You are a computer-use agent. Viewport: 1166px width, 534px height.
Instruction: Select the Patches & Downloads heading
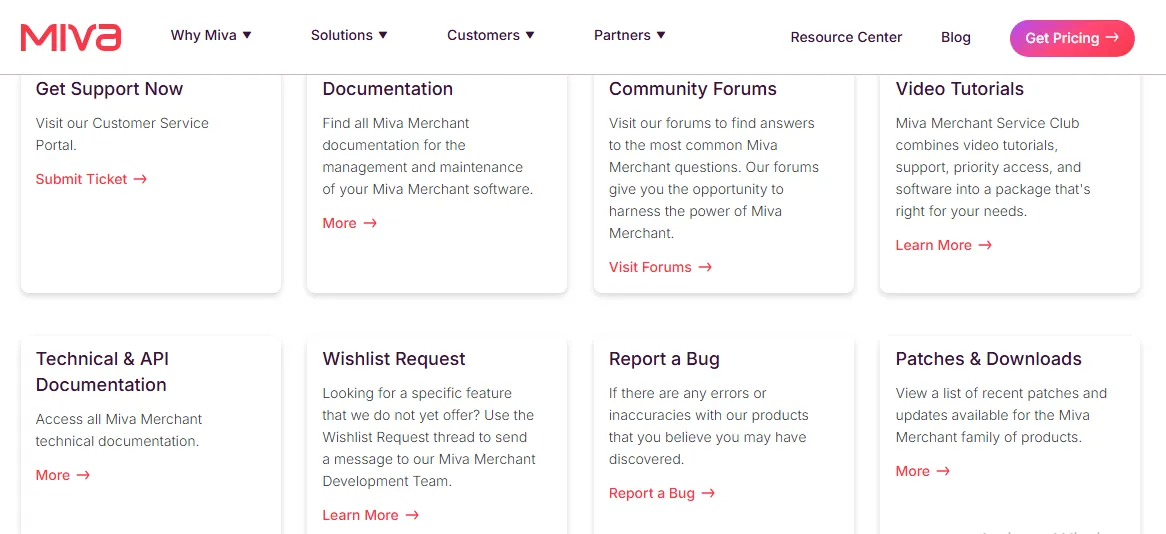point(988,359)
